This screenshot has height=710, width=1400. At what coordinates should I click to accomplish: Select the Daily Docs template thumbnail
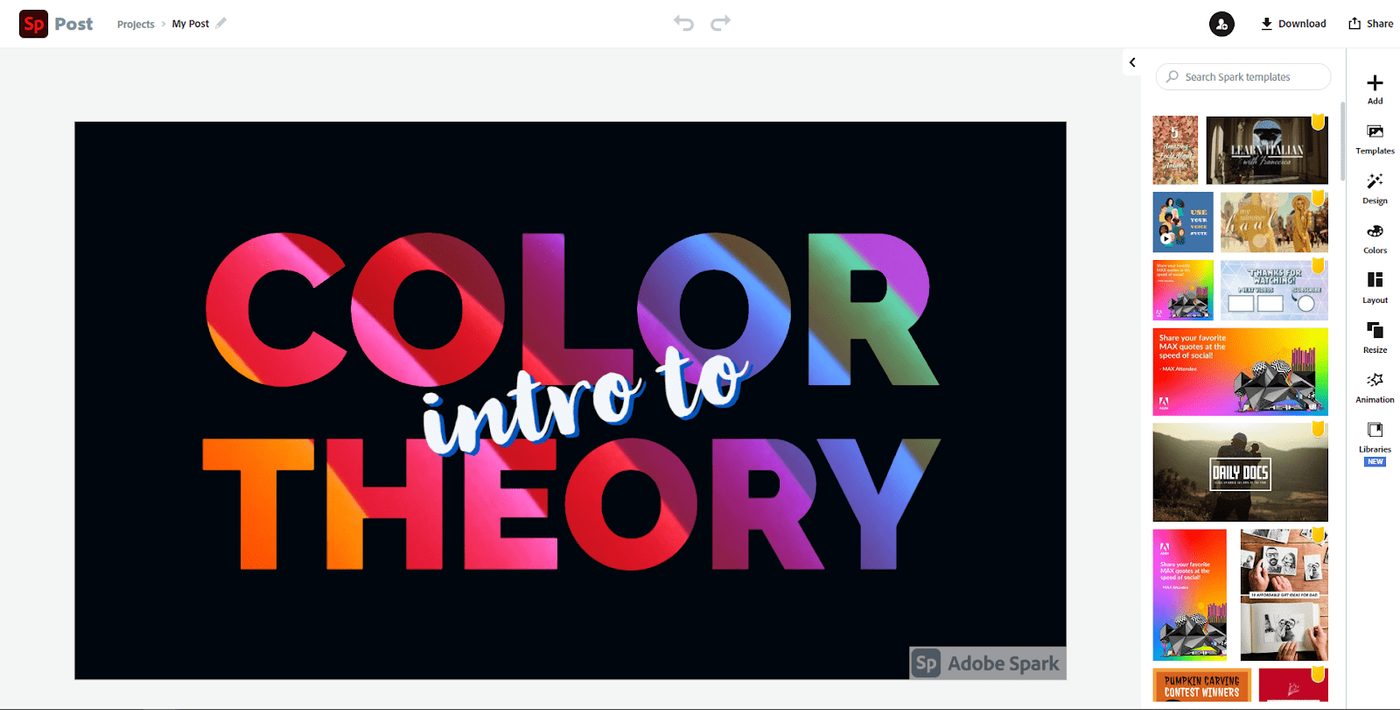pyautogui.click(x=1240, y=471)
